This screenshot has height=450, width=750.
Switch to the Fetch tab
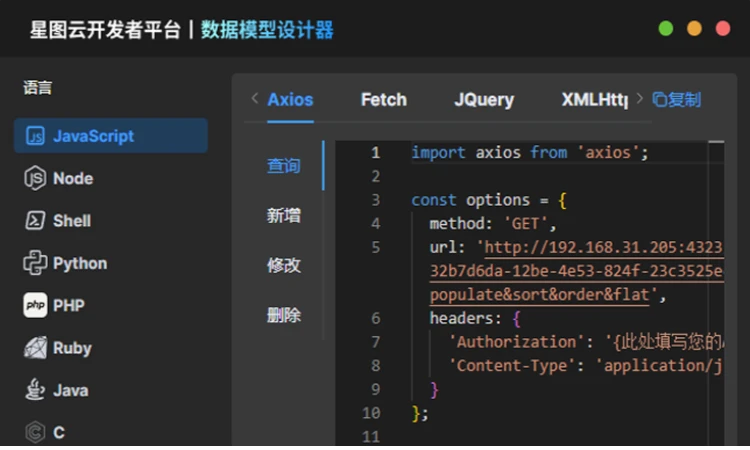coord(383,99)
